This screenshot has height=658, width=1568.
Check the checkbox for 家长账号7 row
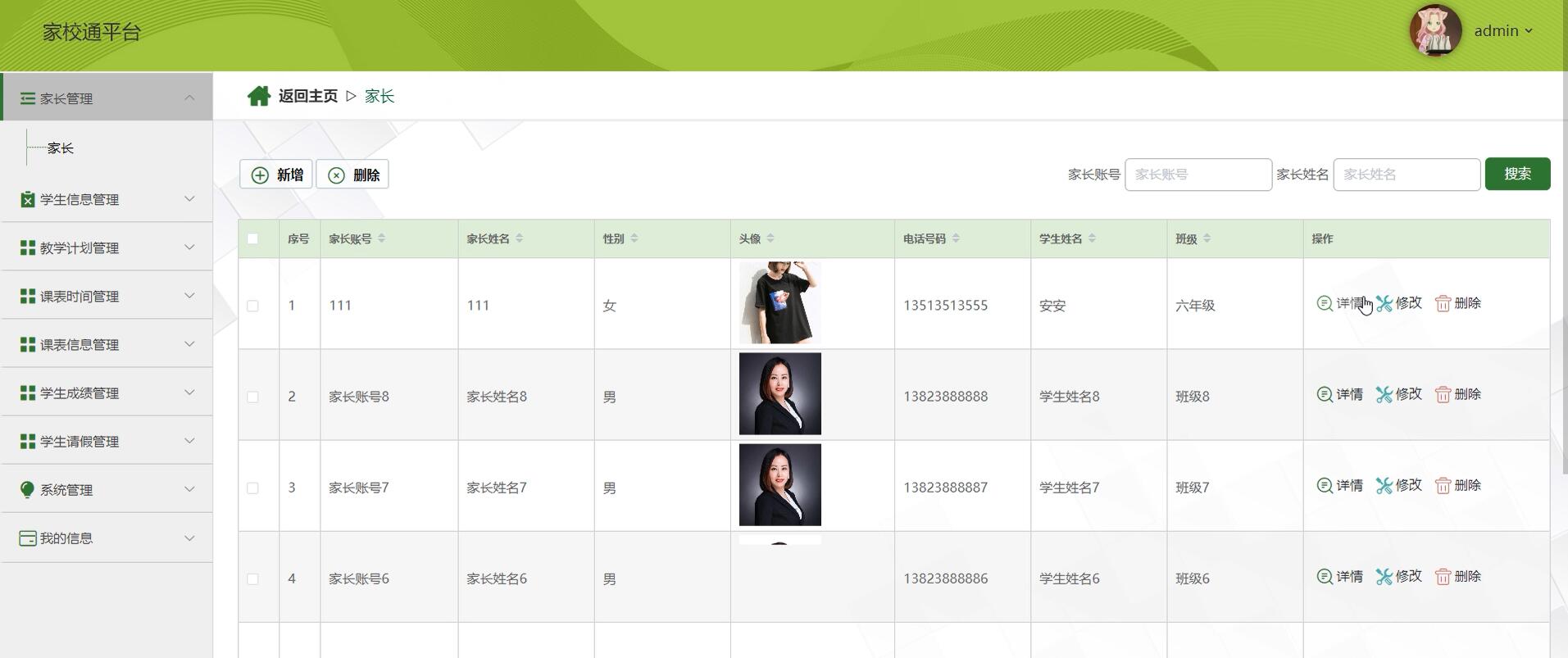[x=252, y=488]
